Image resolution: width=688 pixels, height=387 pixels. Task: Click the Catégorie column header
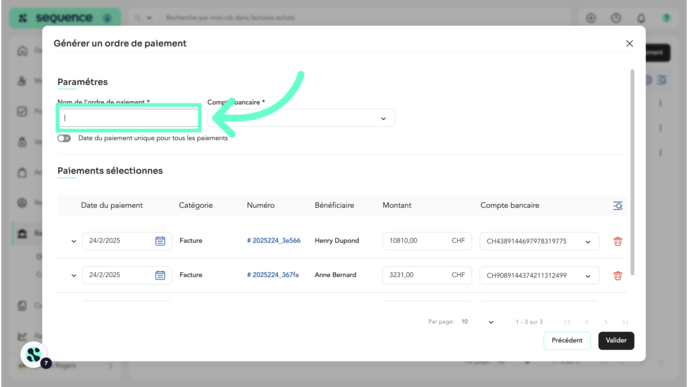point(196,205)
